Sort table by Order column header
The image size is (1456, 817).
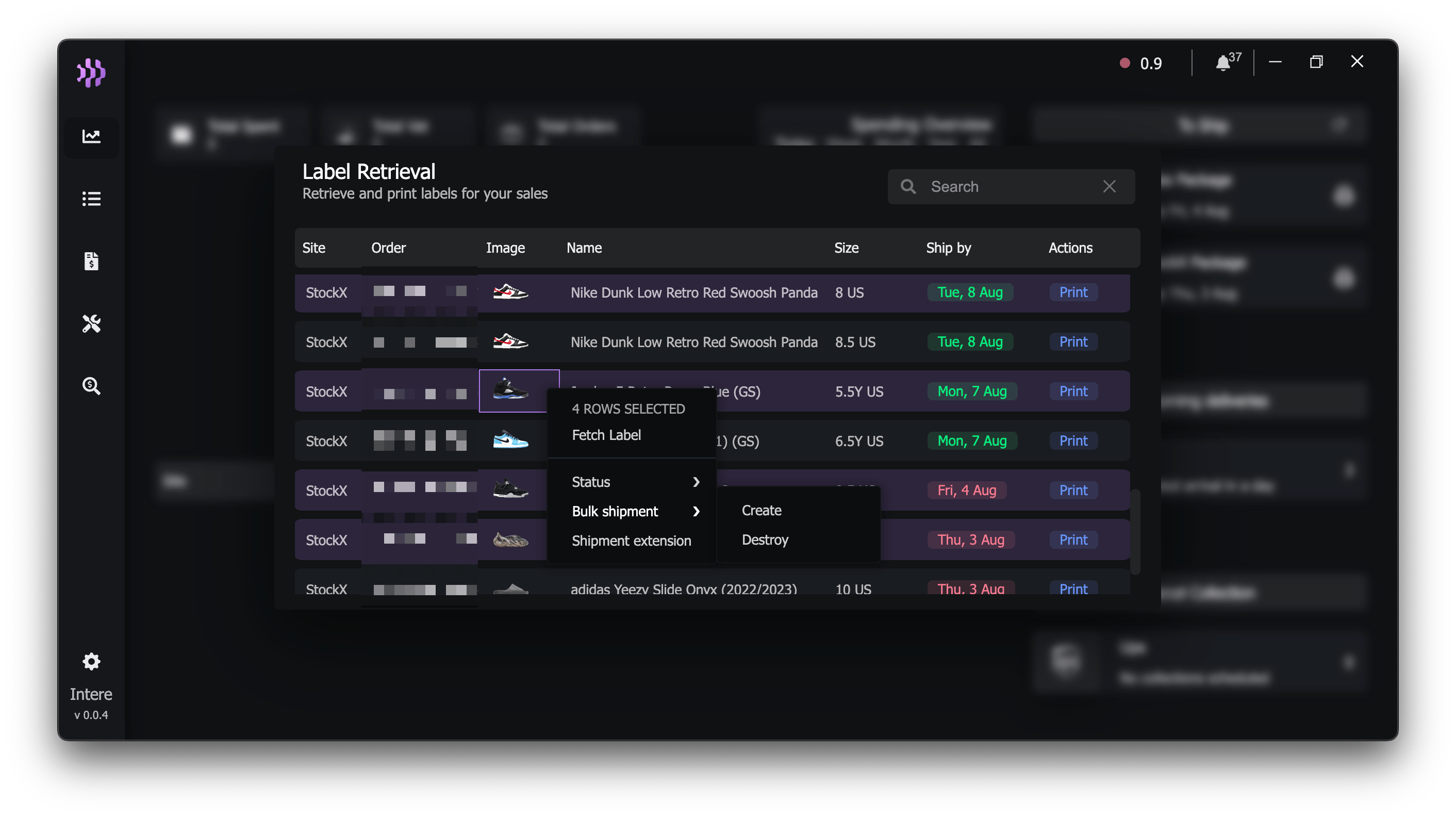[388, 248]
